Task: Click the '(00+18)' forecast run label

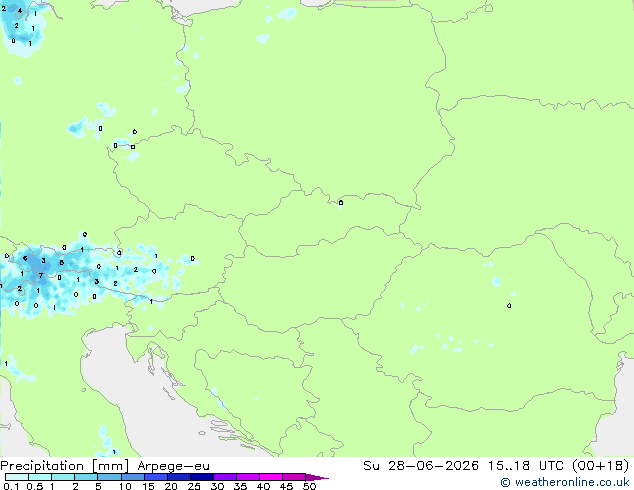Action: coord(601,466)
